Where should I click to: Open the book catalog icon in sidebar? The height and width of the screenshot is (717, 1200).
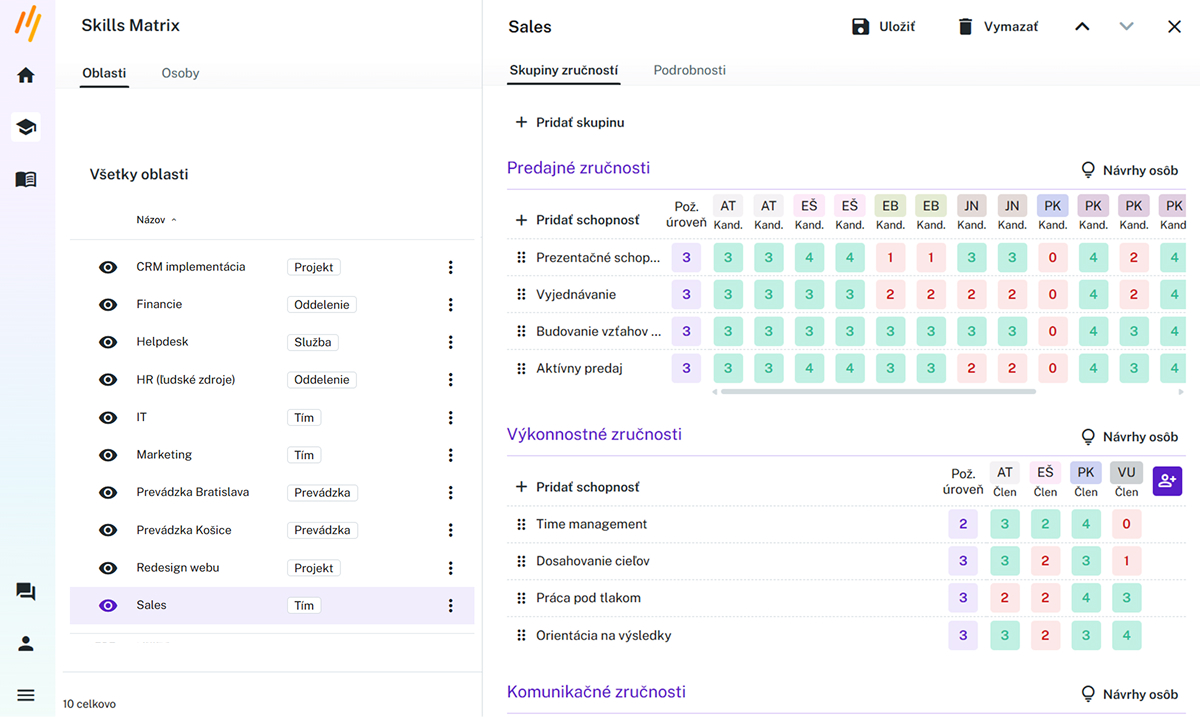(x=26, y=180)
